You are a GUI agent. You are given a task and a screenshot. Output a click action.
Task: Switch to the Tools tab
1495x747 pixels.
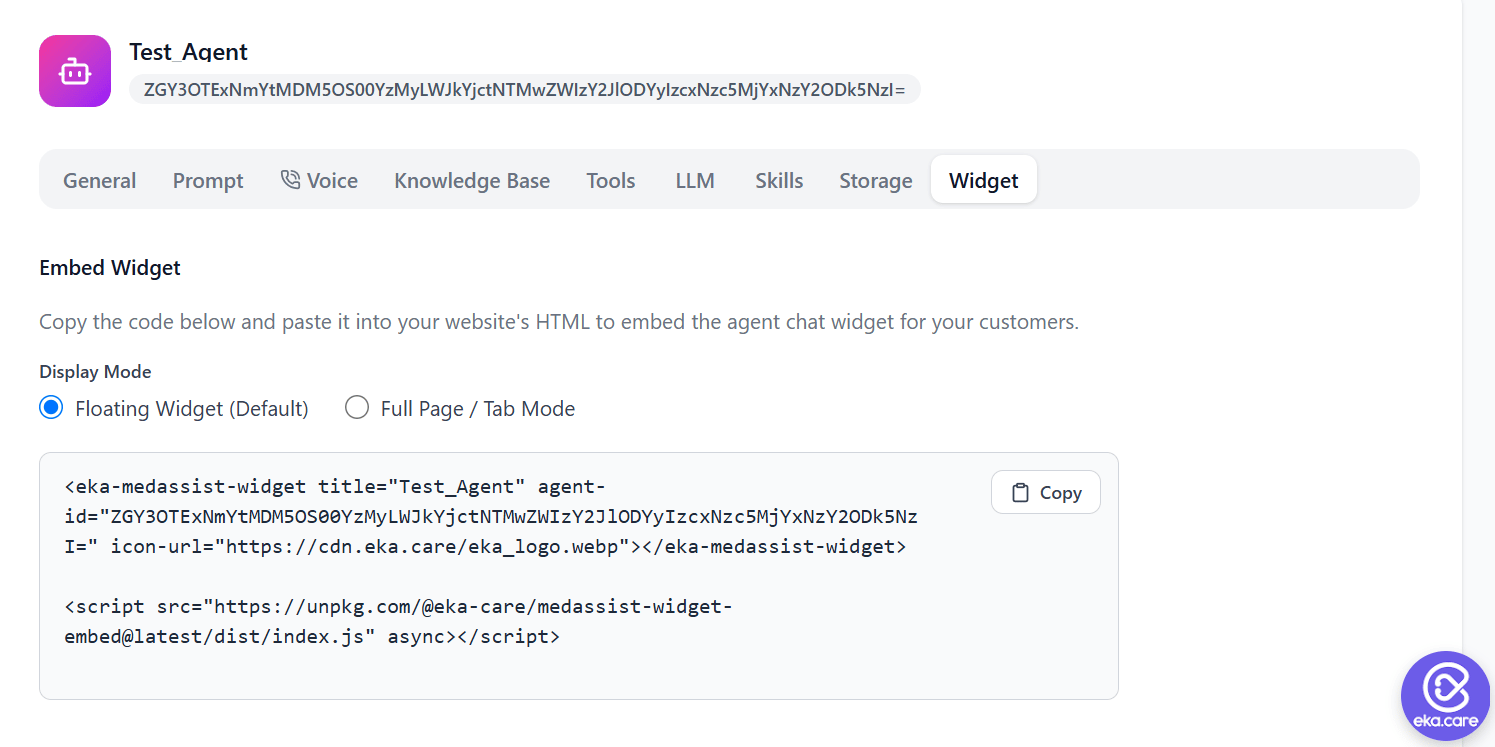click(x=611, y=181)
